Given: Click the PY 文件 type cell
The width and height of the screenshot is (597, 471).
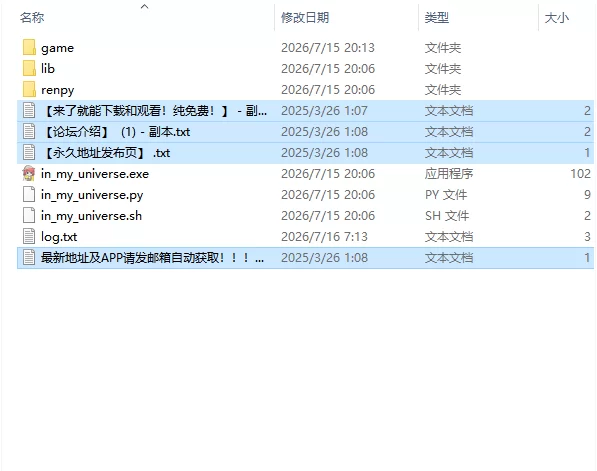Looking at the screenshot, I should point(446,195).
